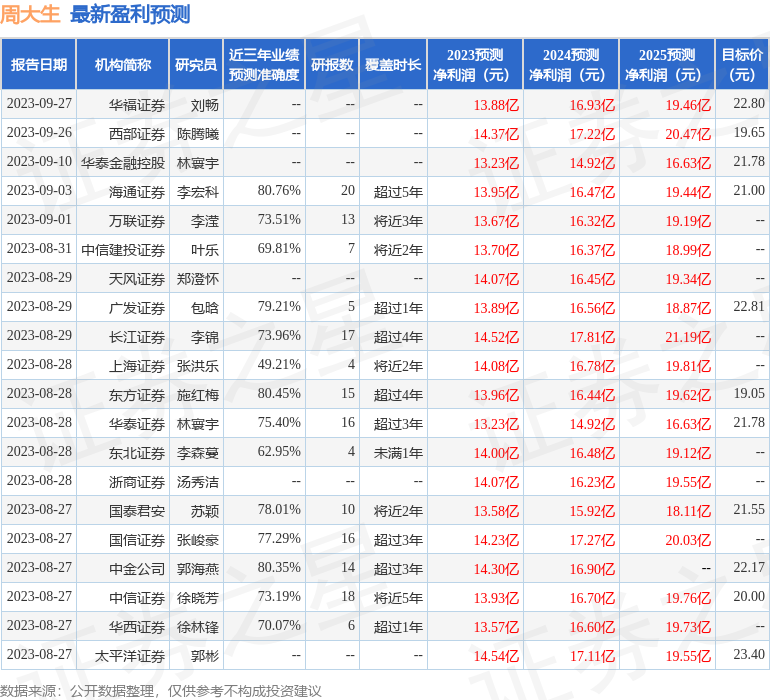Click the 周大生 title text
The image size is (770, 700).
(30, 15)
